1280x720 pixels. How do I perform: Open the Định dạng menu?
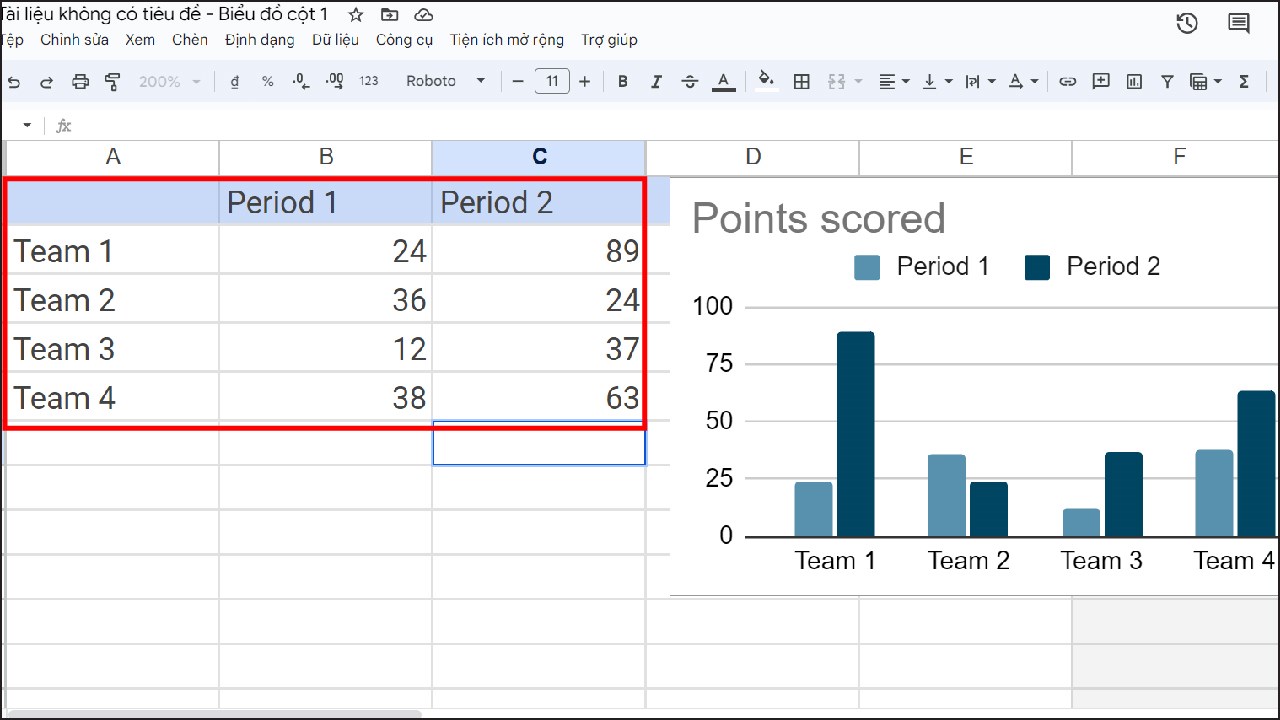click(260, 40)
